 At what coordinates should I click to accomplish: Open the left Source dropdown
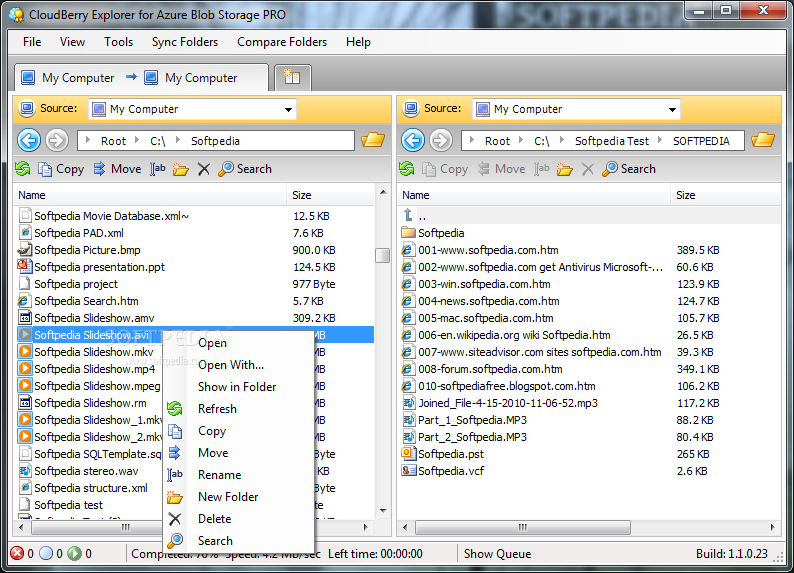tap(288, 110)
